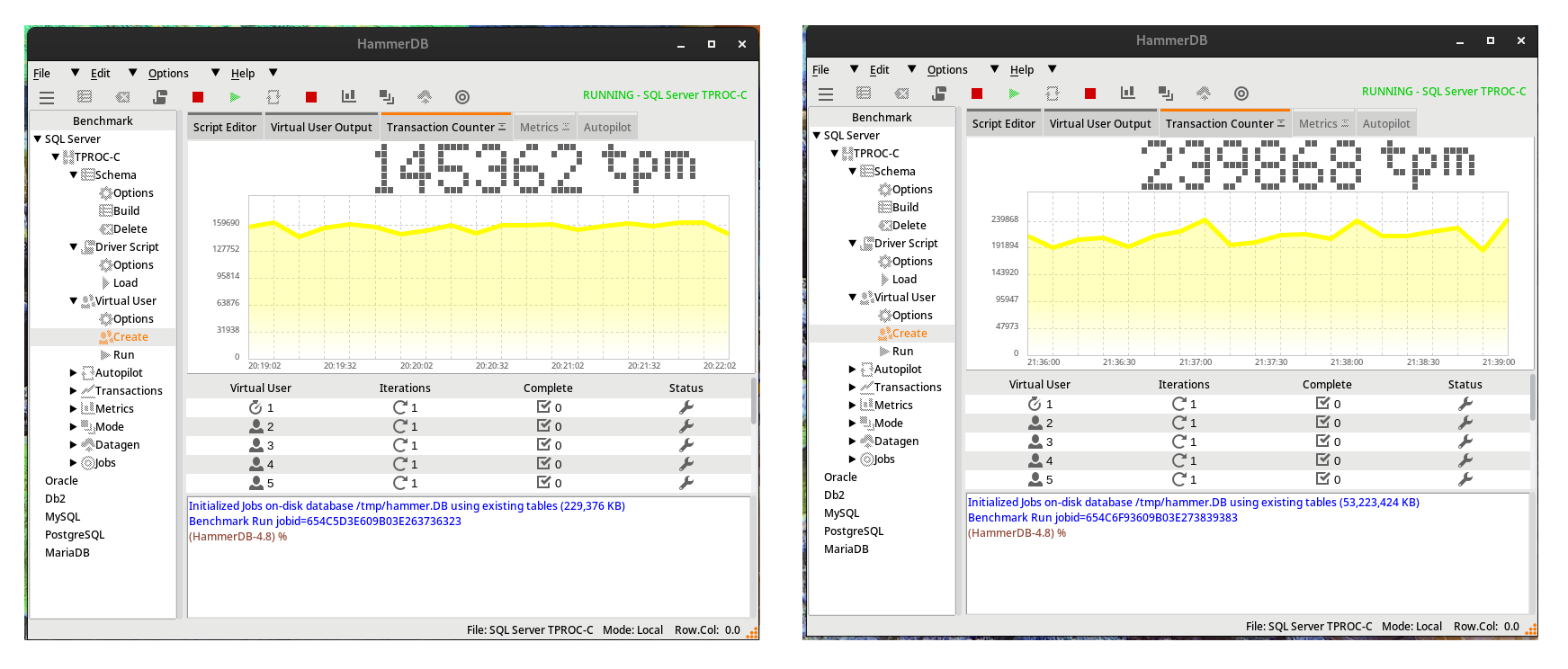Switch to Virtual User Output tab in left window
1568x669 pixels.
pyautogui.click(x=321, y=128)
